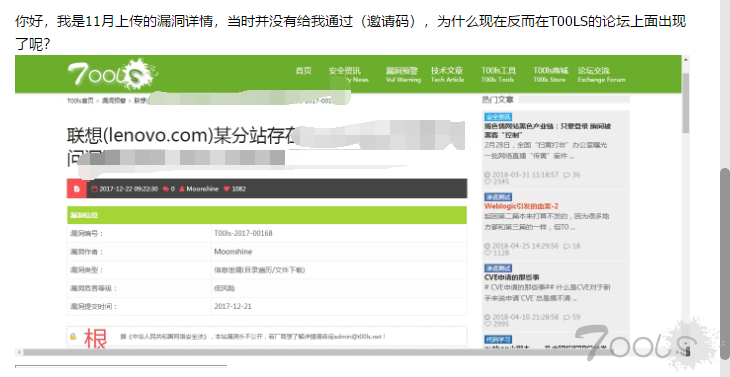The width and height of the screenshot is (730, 377).
Task: Click the 代码学习 tag at sidebar bottom
Action: pos(498,339)
